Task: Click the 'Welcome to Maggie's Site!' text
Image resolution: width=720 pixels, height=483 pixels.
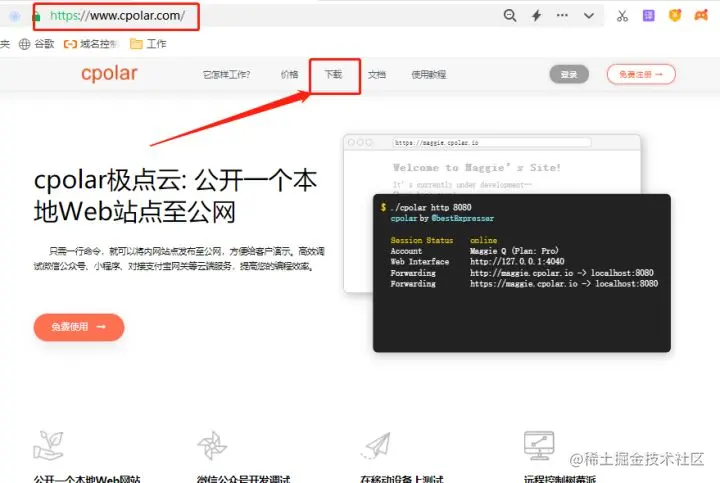Action: [477, 168]
